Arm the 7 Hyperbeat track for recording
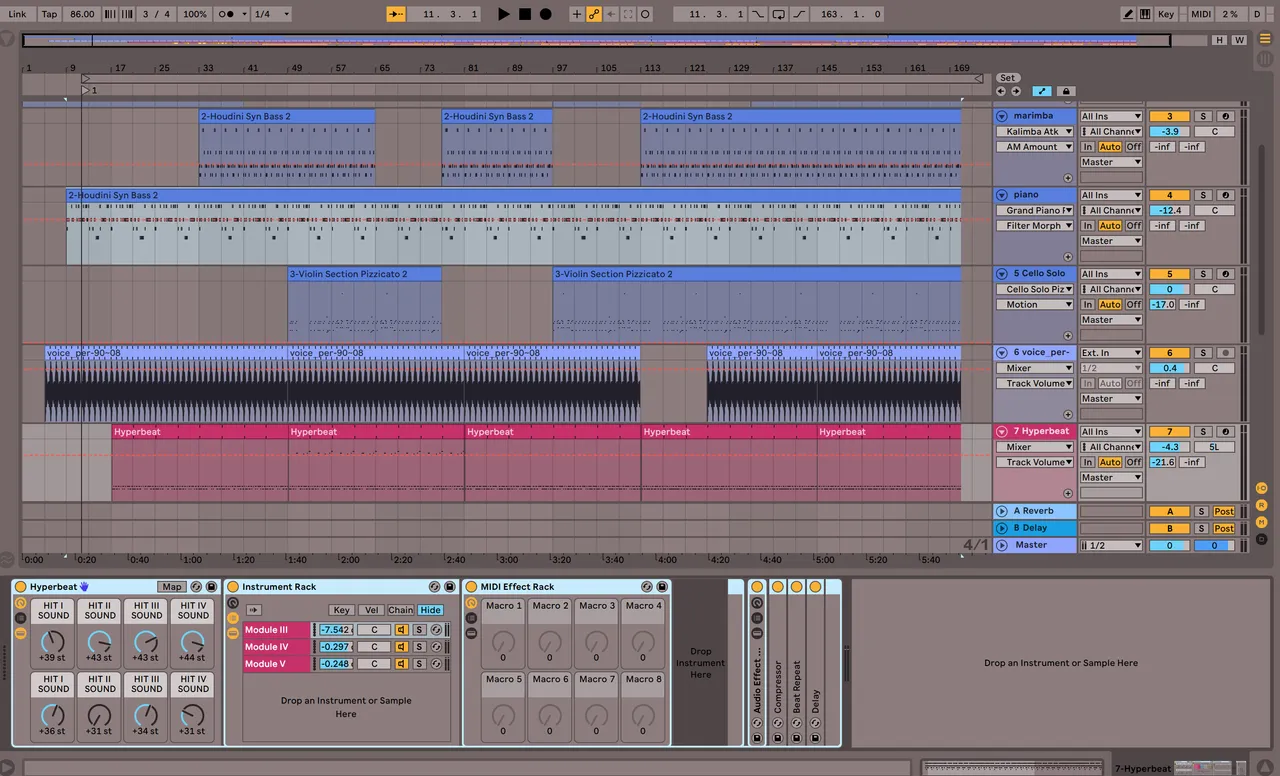This screenshot has width=1280, height=776. click(x=1224, y=432)
